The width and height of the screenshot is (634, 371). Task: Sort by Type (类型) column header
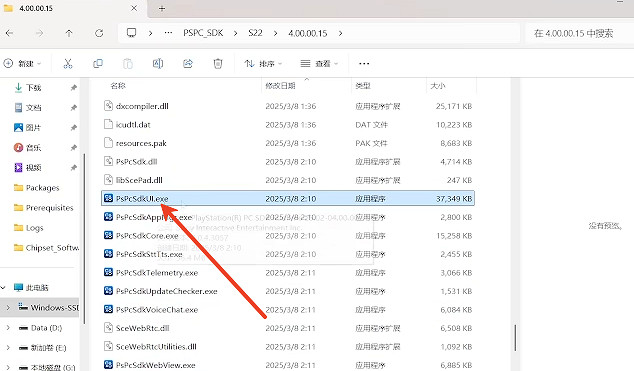click(363, 86)
